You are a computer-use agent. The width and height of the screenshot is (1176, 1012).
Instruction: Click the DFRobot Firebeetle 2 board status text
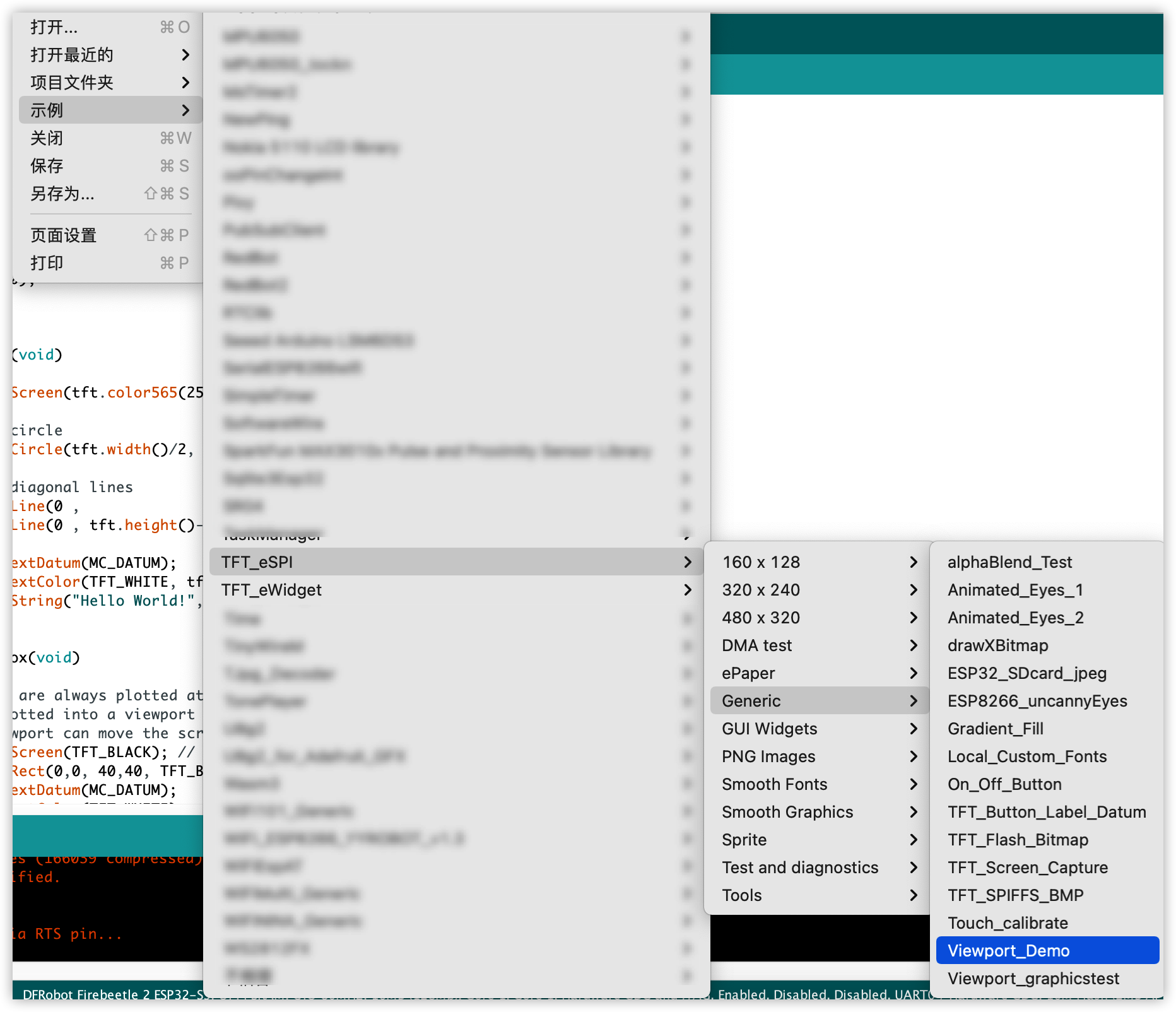tap(112, 994)
